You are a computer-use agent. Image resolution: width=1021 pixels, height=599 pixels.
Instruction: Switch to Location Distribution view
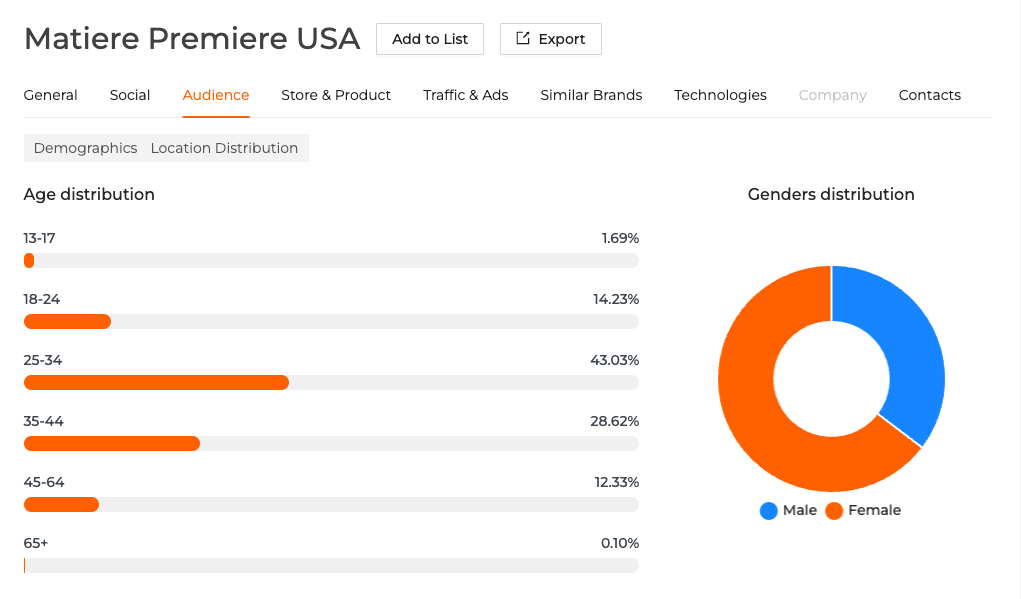224,148
